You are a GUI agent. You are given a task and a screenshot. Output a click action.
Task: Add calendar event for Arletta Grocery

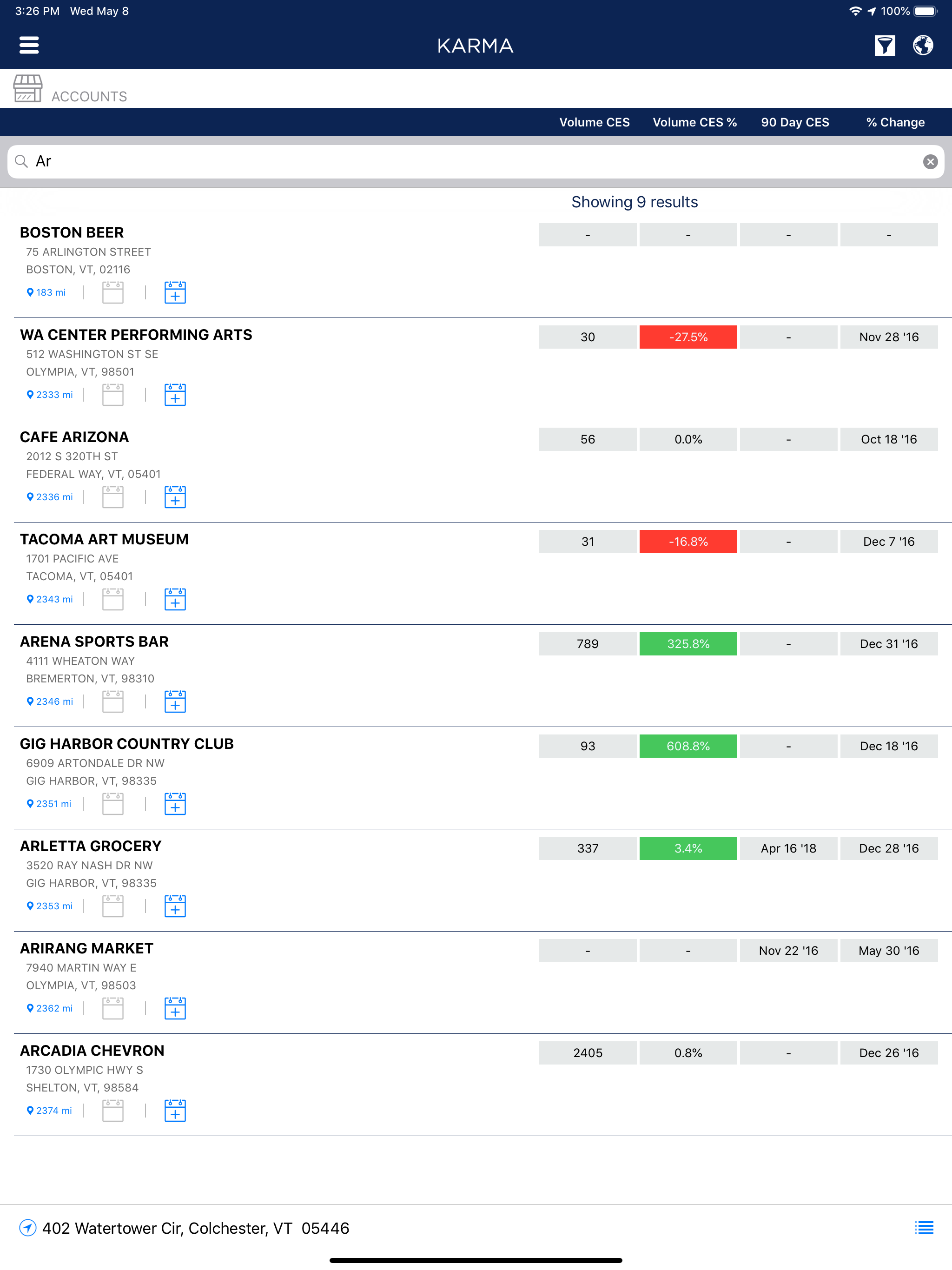(x=175, y=906)
